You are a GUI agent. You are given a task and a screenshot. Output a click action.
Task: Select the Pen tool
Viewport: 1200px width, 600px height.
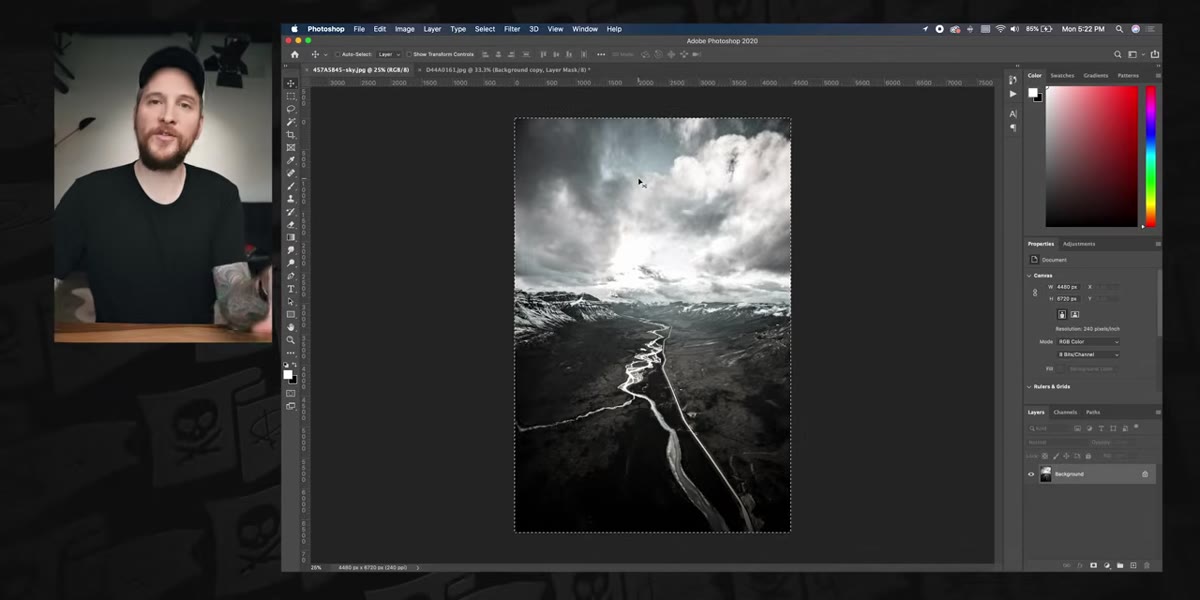291,276
